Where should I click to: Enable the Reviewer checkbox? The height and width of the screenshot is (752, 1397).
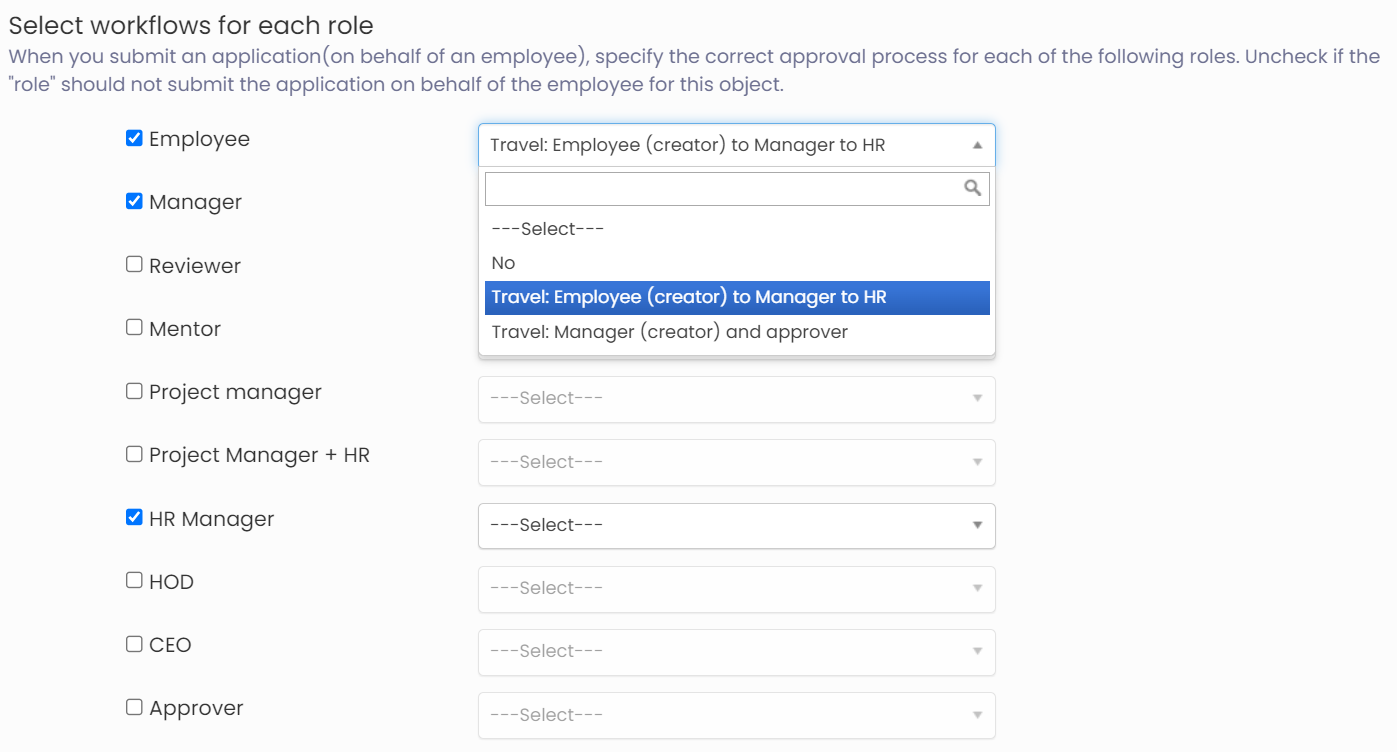(134, 264)
